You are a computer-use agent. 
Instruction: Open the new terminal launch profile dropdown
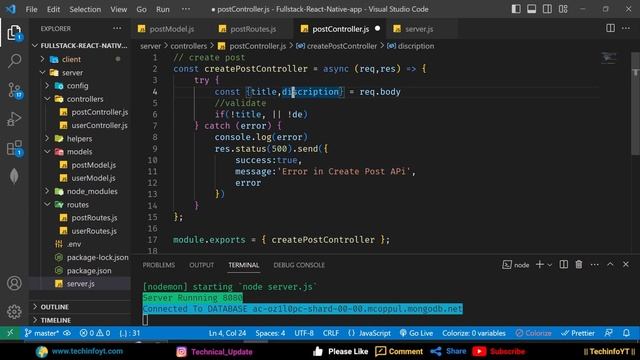click(550, 265)
